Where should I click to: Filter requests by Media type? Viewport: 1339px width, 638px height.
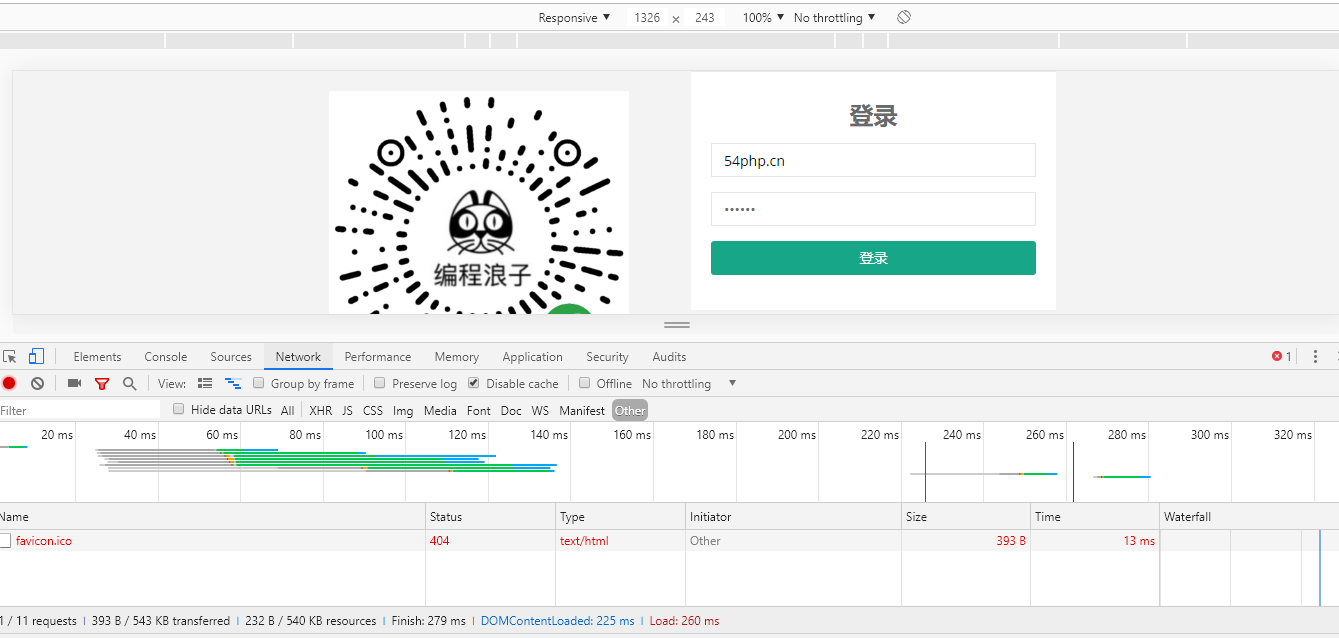[440, 410]
